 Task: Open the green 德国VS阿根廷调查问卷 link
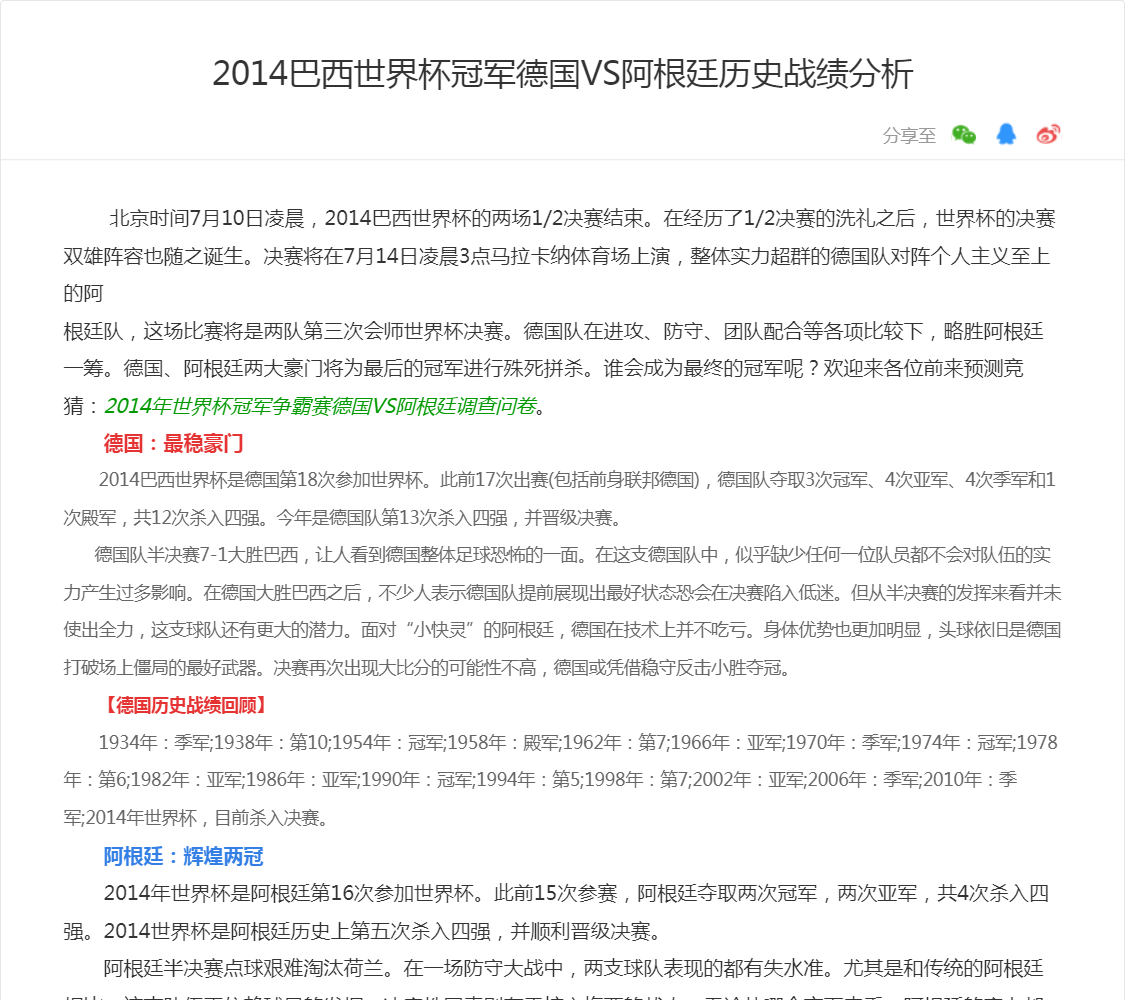click(320, 406)
